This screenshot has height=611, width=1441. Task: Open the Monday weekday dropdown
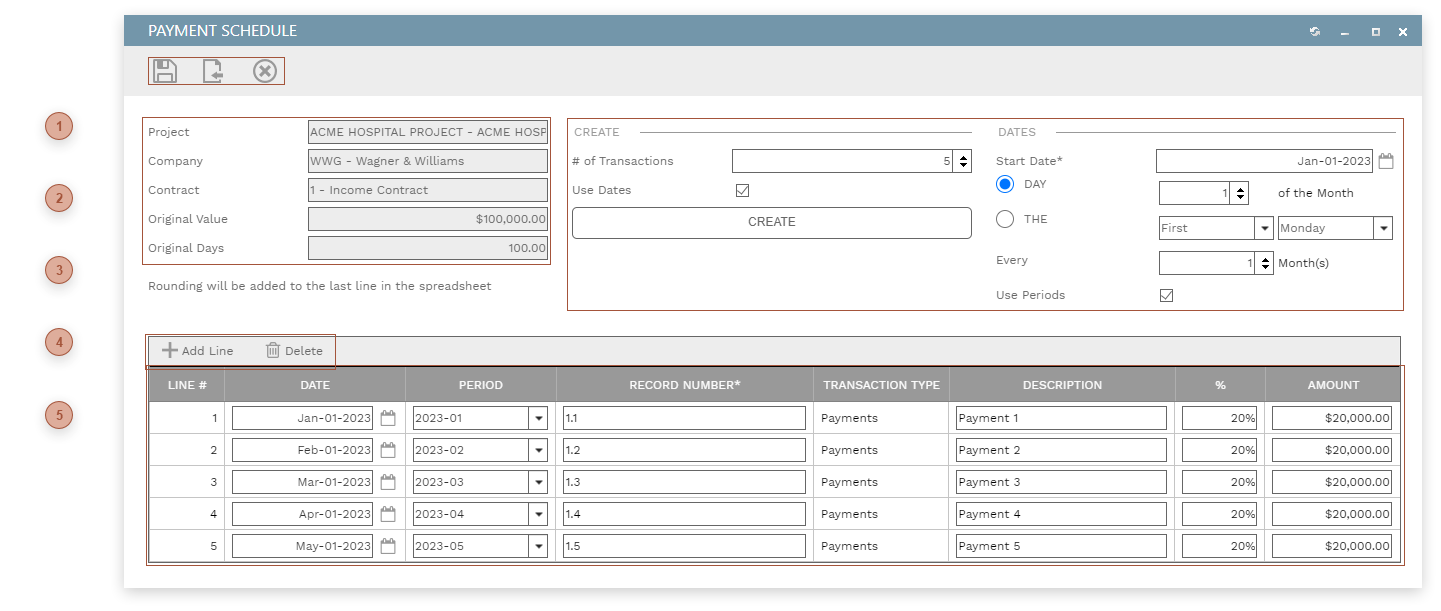point(1384,228)
